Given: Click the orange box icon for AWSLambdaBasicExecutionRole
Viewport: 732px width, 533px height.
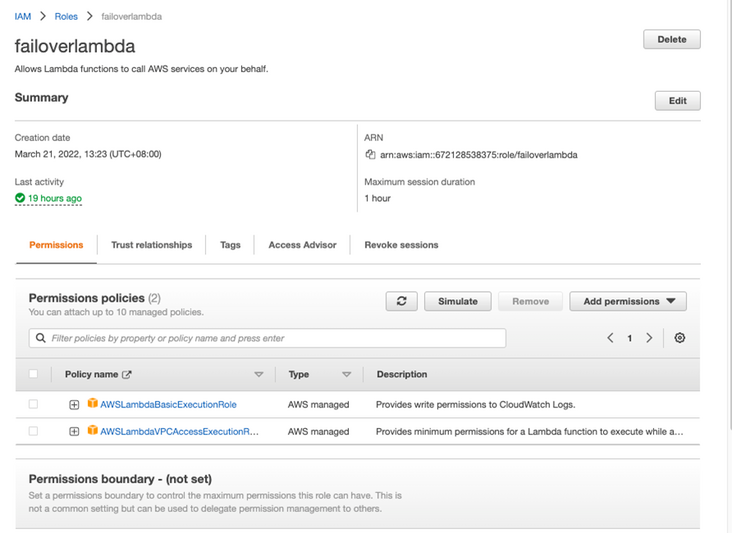Looking at the screenshot, I should click(x=92, y=403).
